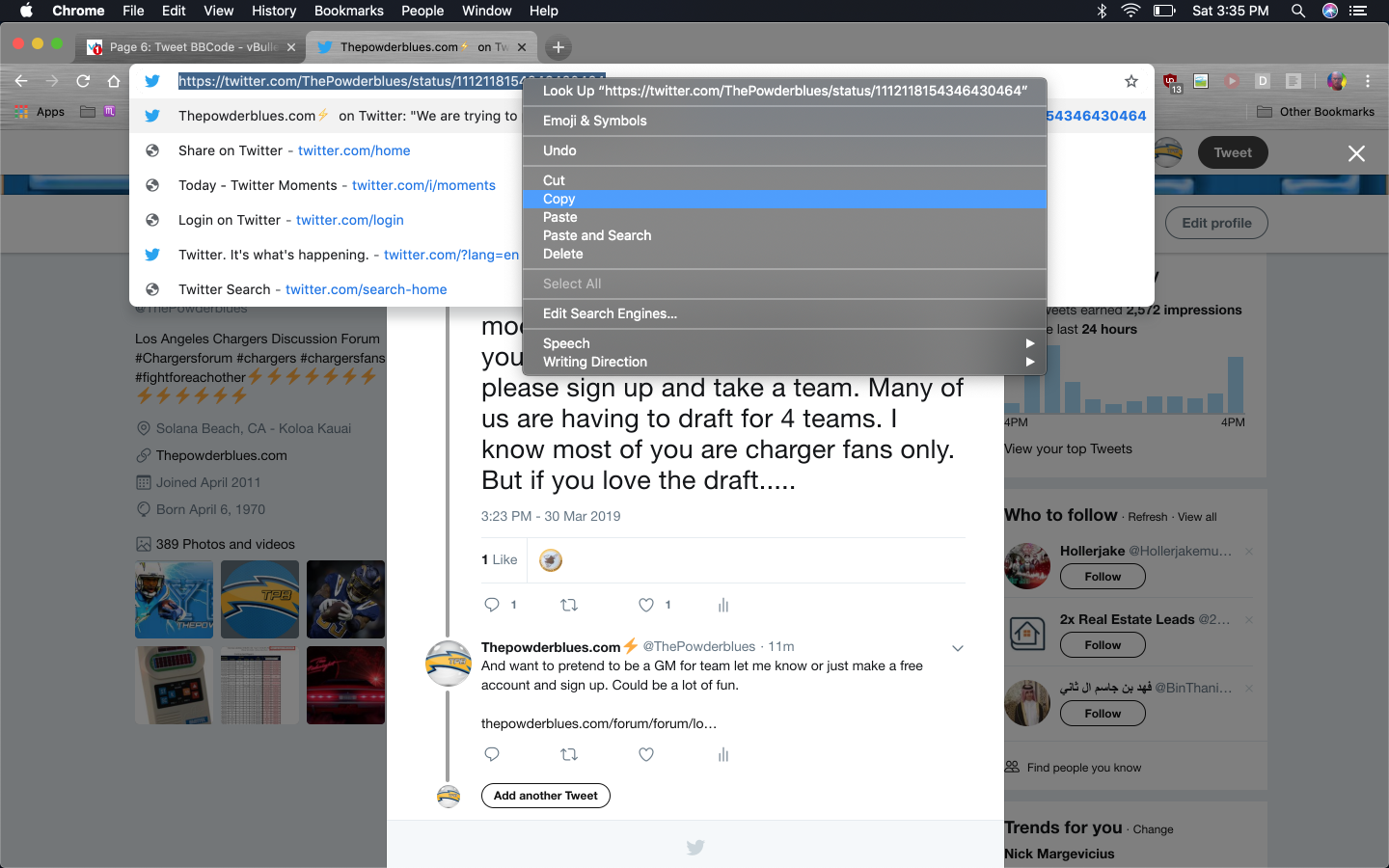This screenshot has width=1389, height=868.
Task: Refresh Who to follow list
Action: [1148, 517]
